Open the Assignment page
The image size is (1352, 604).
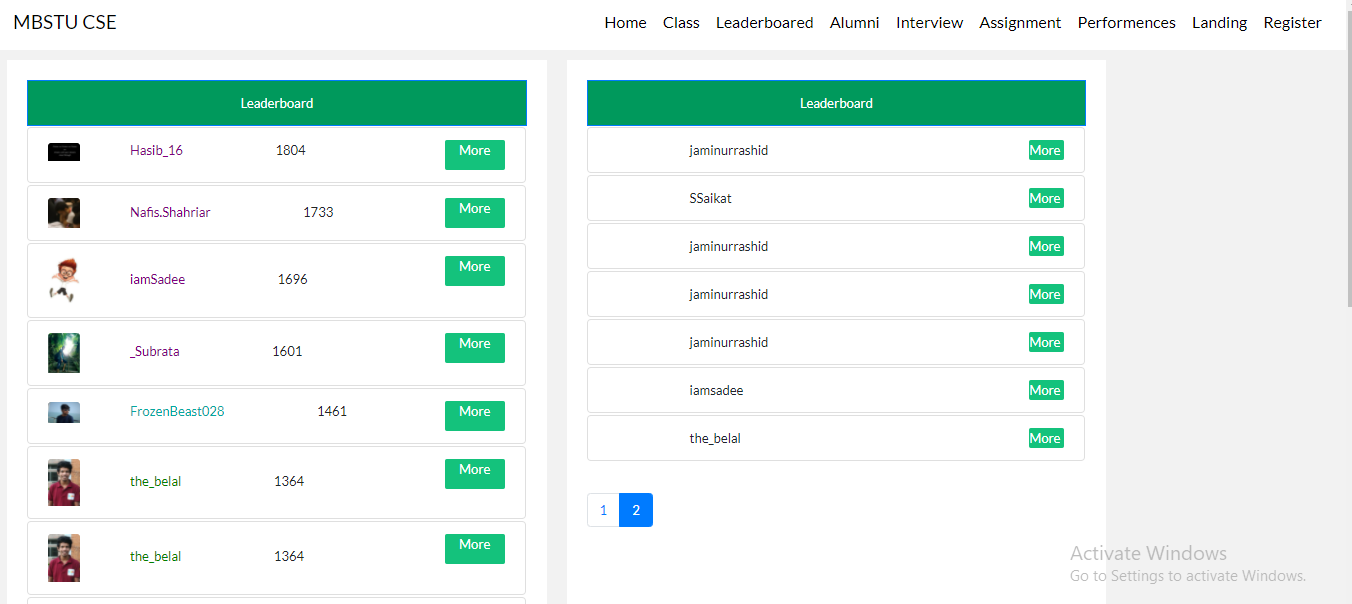click(1020, 22)
